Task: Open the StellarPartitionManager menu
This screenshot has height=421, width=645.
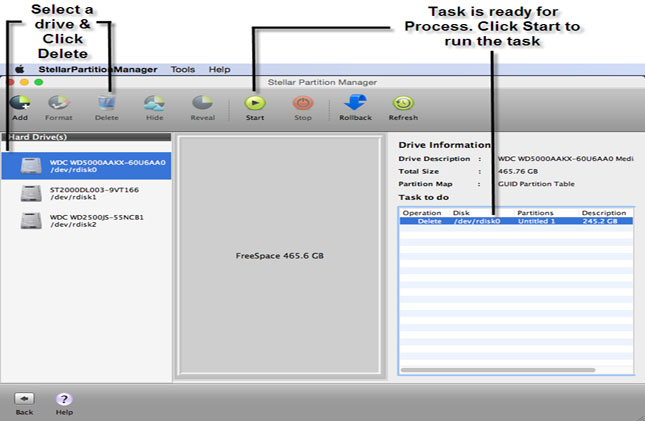Action: pos(98,69)
